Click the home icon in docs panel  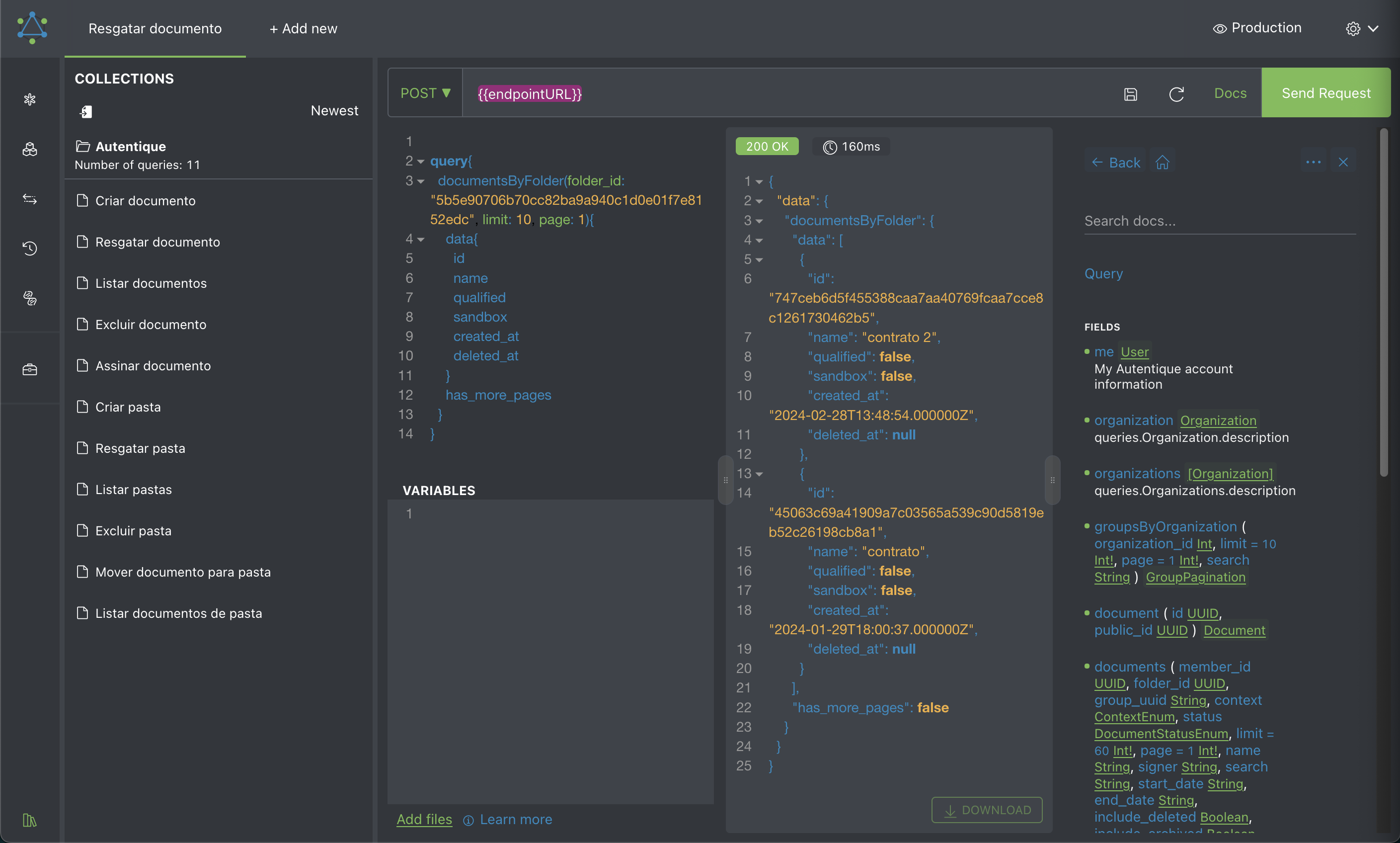pos(1162,163)
